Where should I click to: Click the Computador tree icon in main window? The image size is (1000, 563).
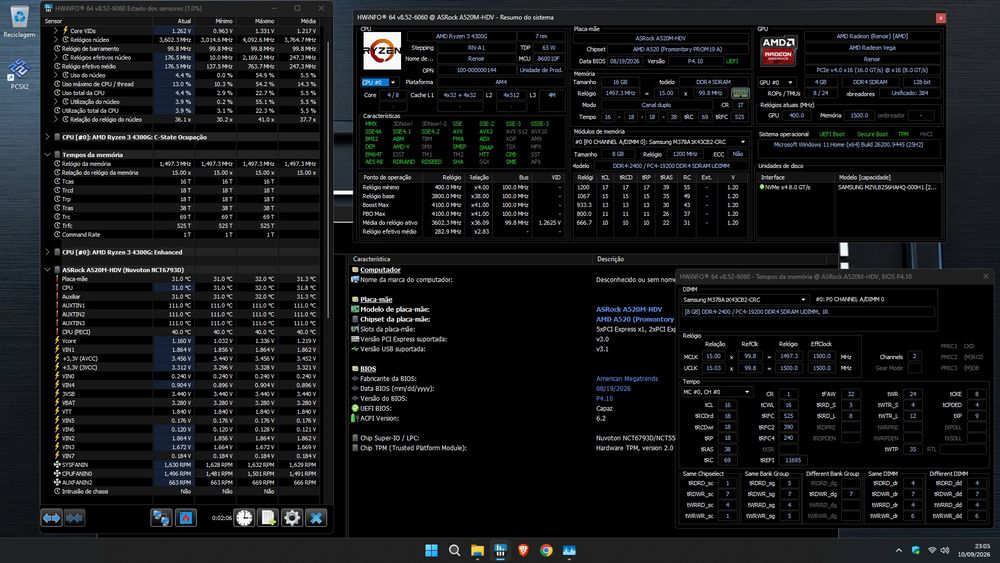tap(355, 270)
